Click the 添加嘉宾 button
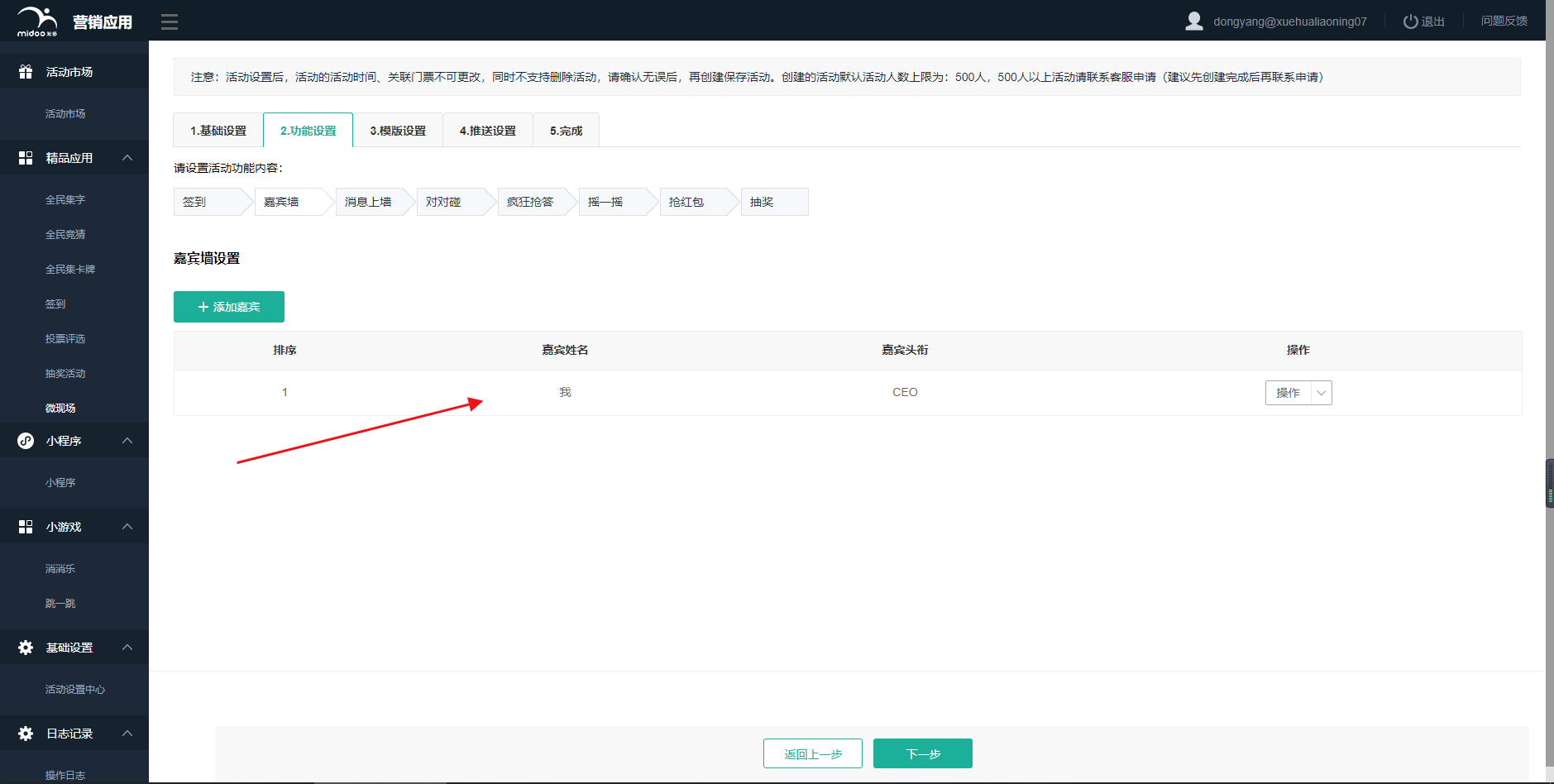This screenshot has height=784, width=1554. (229, 307)
